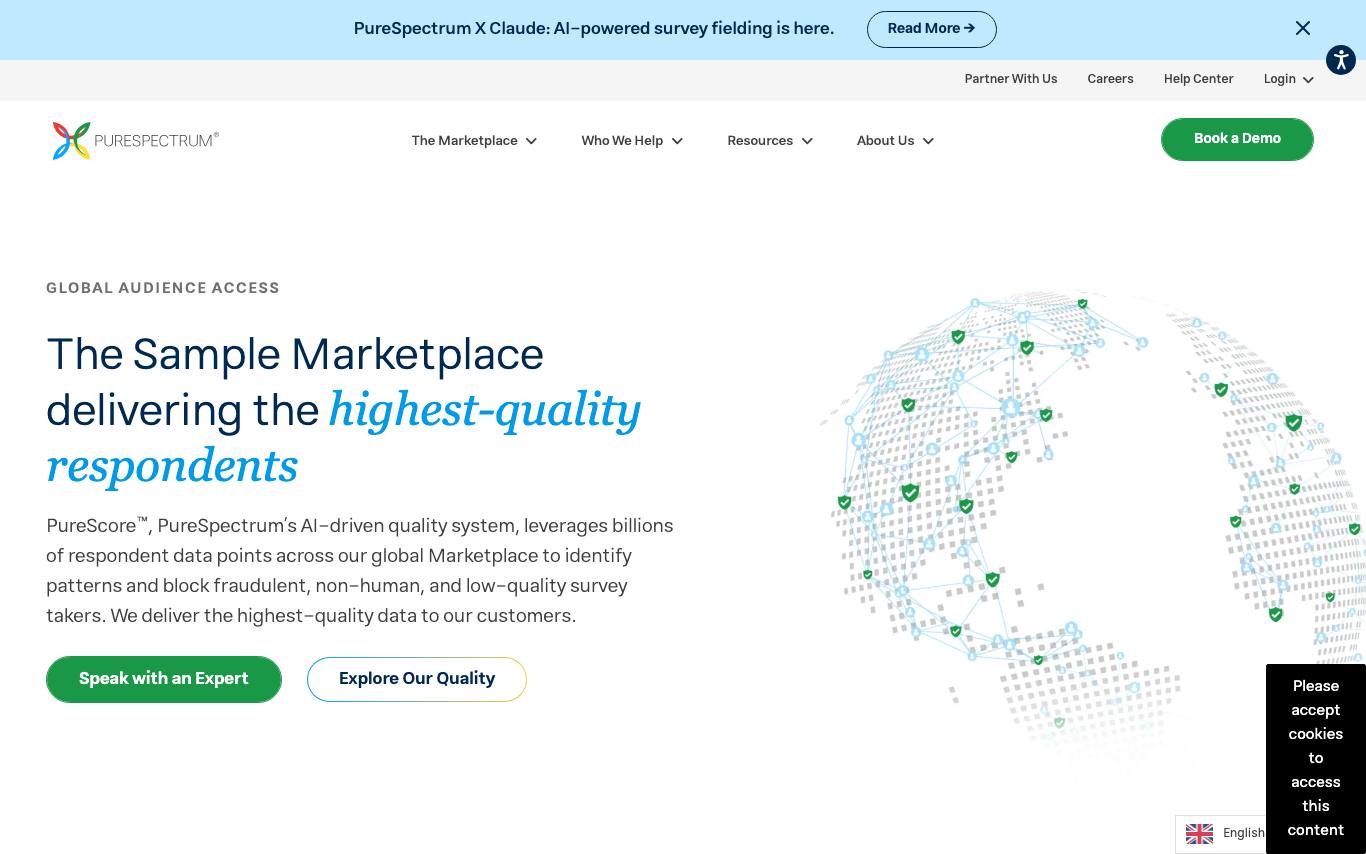1366x854 pixels.
Task: Click the cookie acceptance notice
Action: pos(1316,758)
